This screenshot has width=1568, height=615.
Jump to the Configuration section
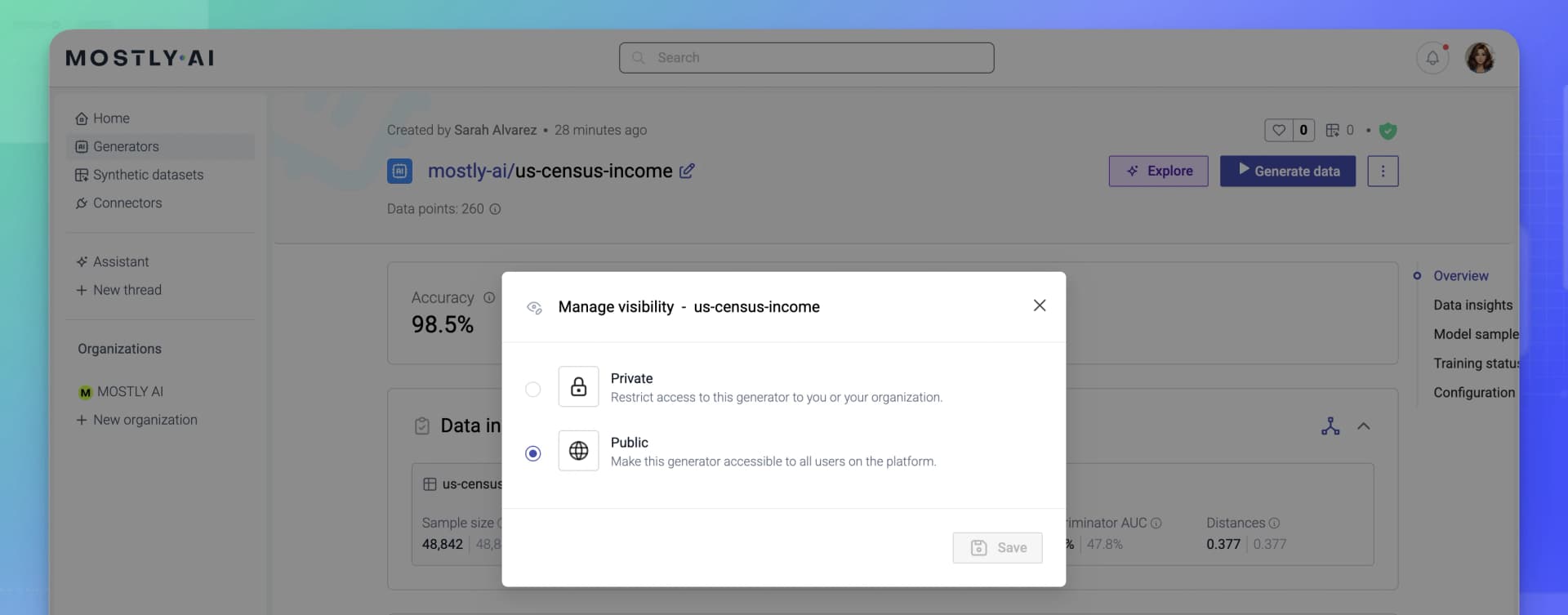coord(1474,393)
